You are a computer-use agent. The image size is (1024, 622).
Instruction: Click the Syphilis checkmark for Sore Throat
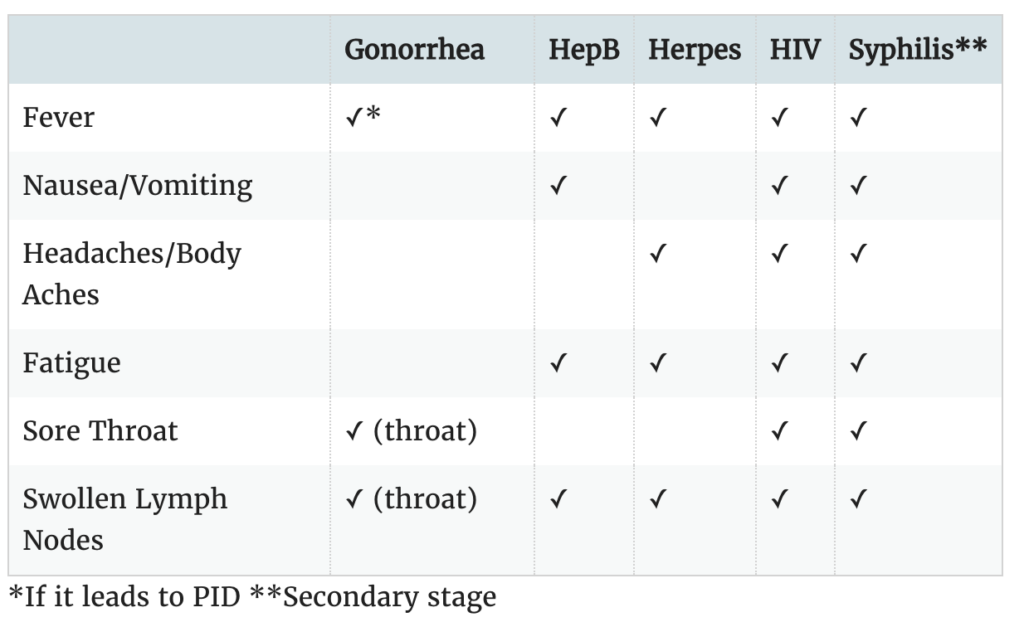[858, 431]
